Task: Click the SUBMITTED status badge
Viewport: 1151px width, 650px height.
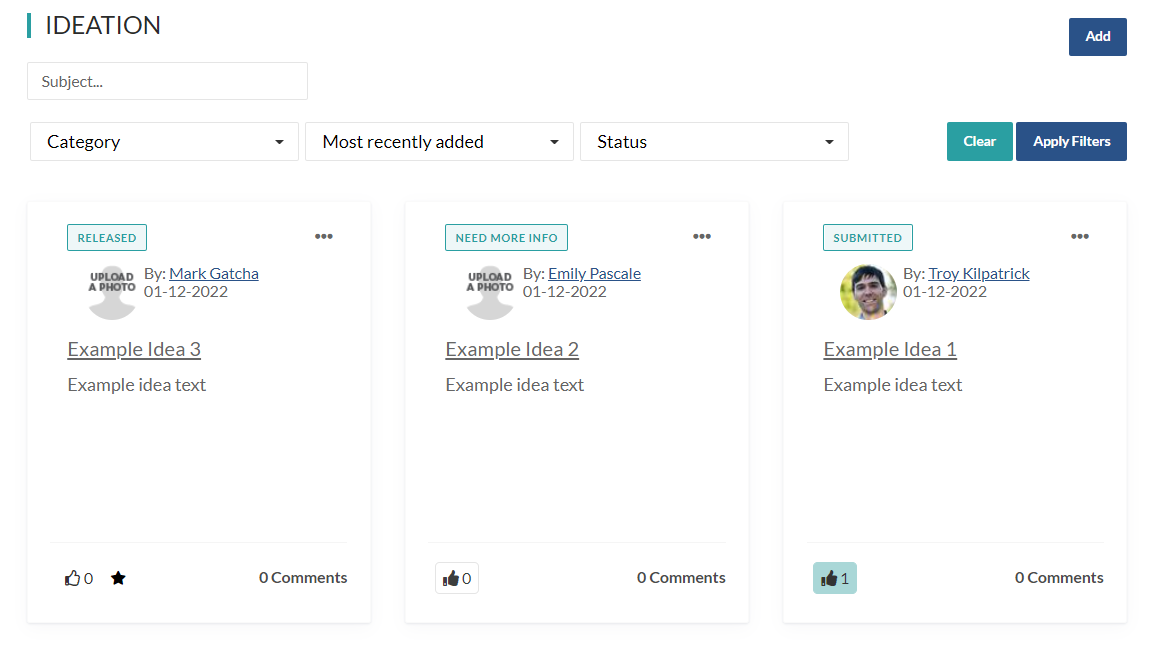Action: pyautogui.click(x=867, y=237)
